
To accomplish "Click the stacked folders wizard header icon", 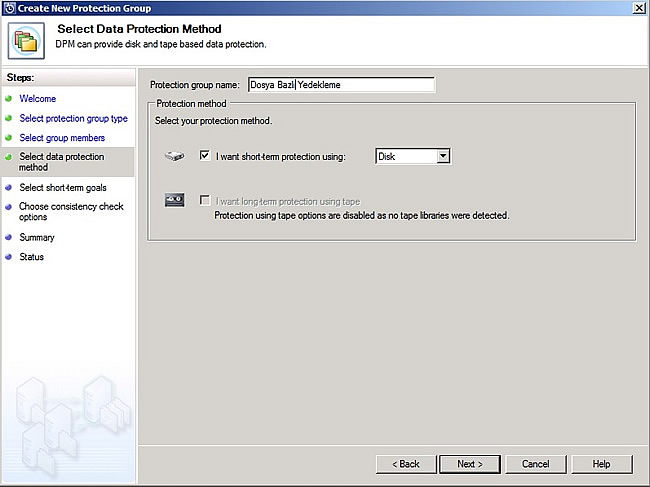I will (x=26, y=41).
